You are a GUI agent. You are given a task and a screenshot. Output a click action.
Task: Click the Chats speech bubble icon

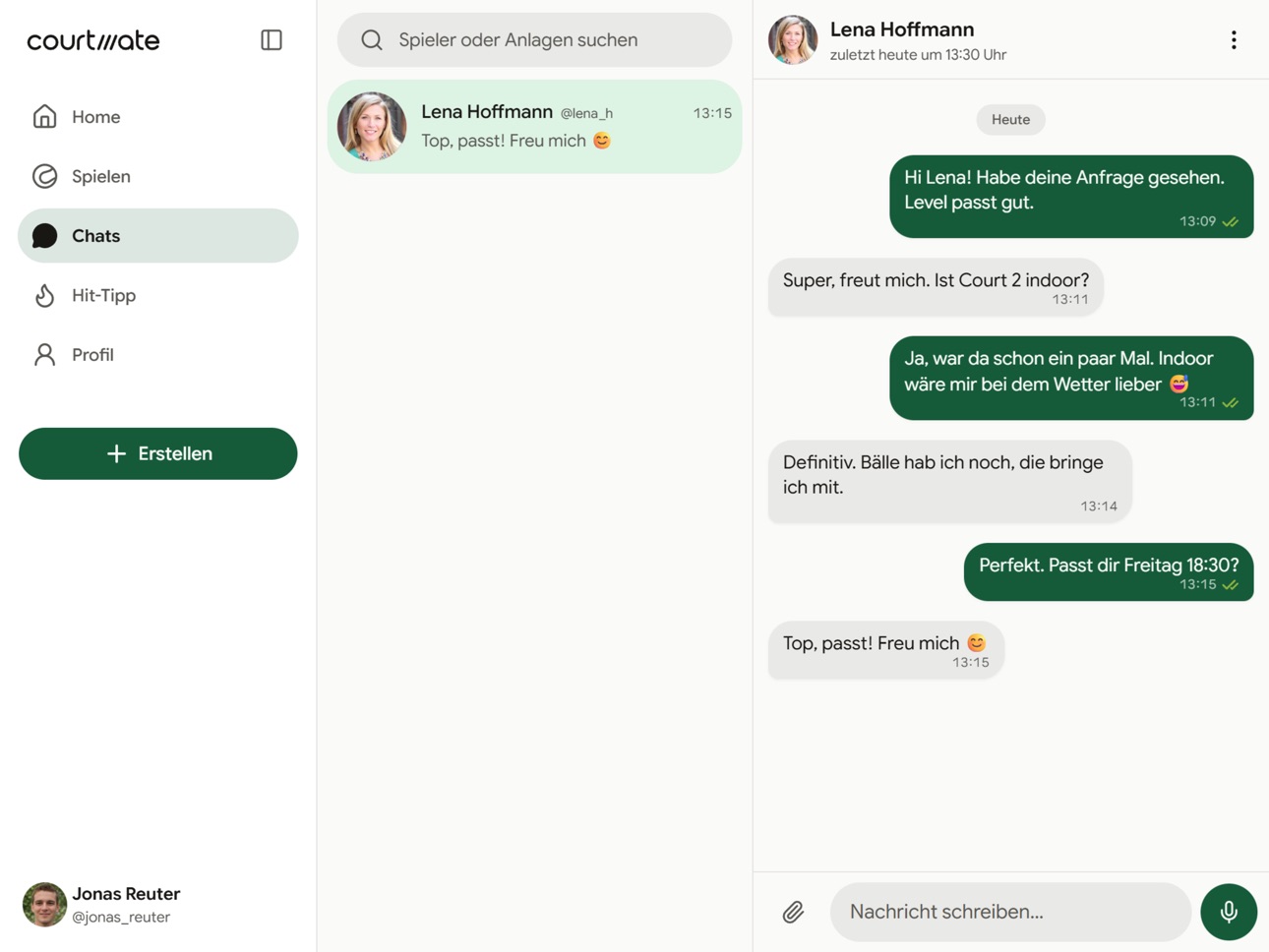44,236
